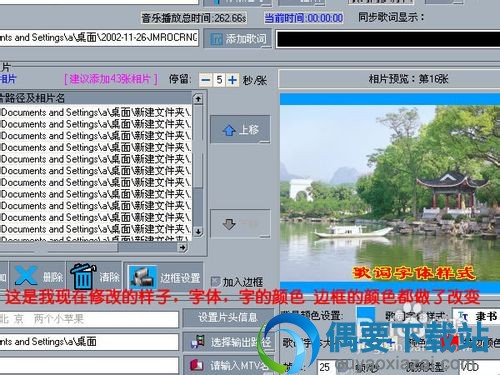Click the photo list scroll-up arrow
Viewport: 500px width, 375px height.
click(198, 99)
